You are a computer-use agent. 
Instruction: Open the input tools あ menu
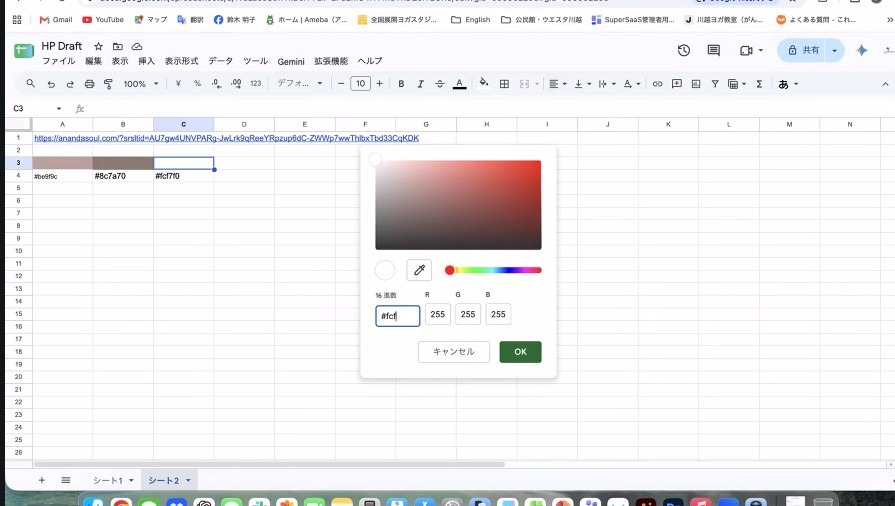tap(788, 84)
